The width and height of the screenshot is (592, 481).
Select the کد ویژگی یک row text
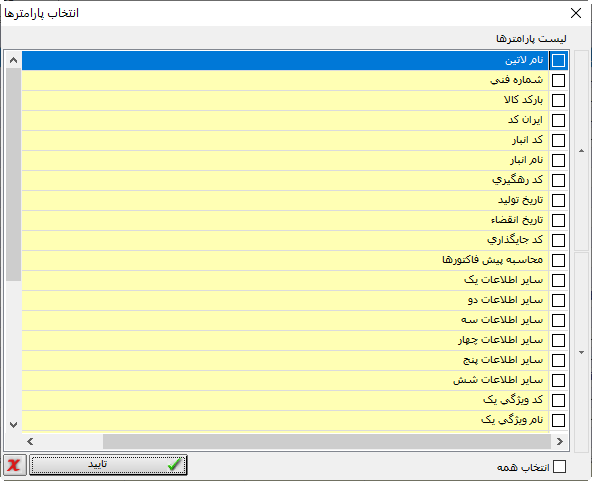pos(513,400)
